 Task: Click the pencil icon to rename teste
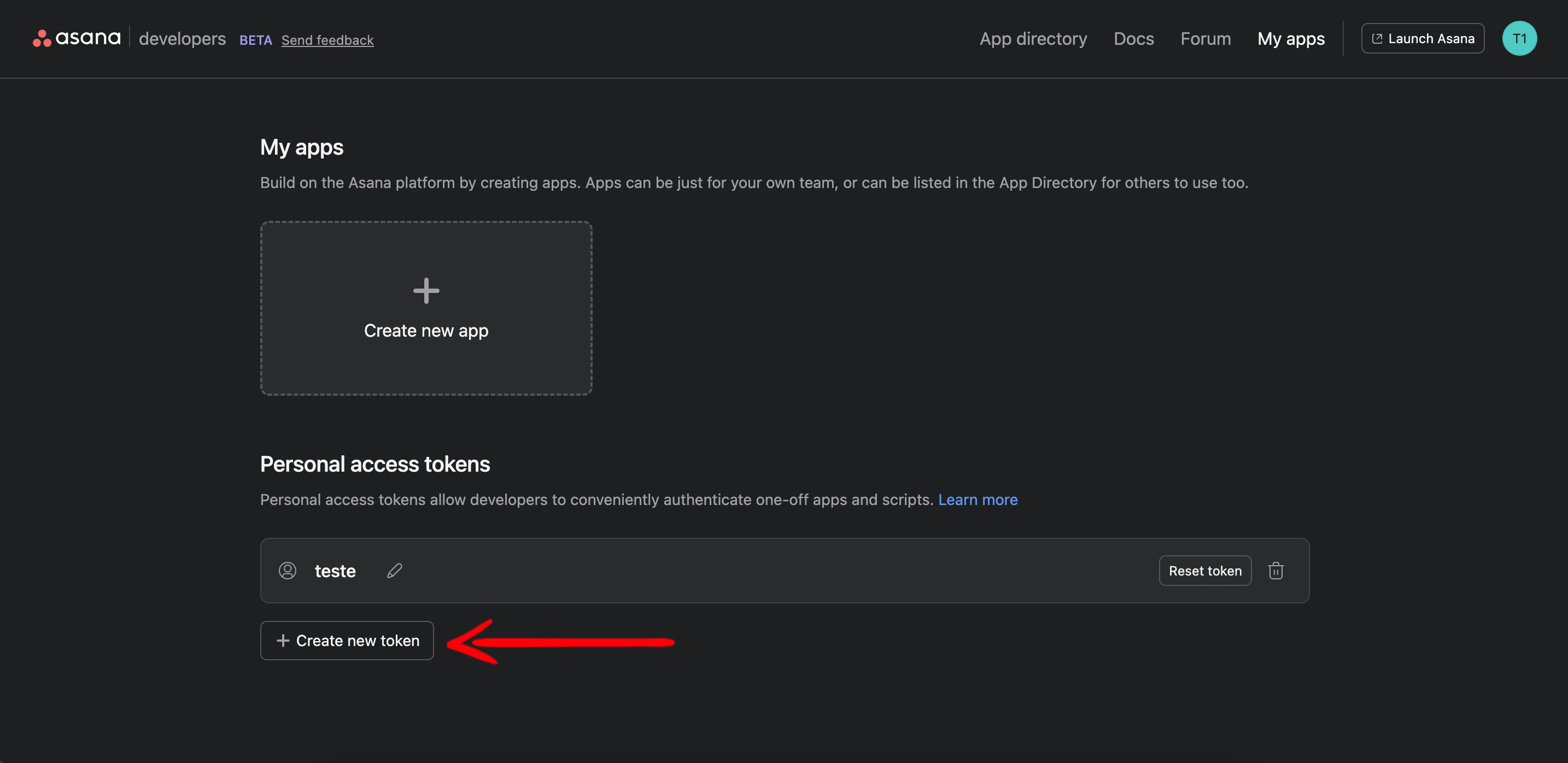pyautogui.click(x=394, y=571)
